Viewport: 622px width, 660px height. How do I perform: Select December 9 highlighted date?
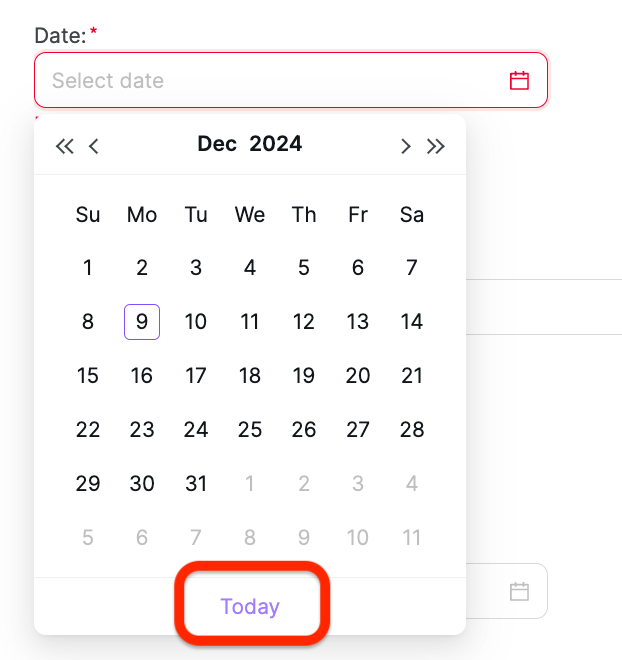(142, 322)
